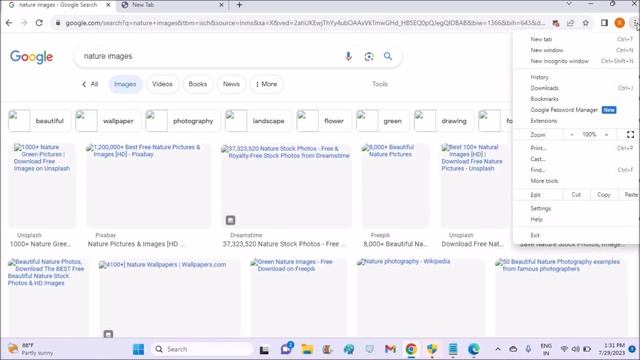
Task: Filter by photography chip
Action: [182, 121]
